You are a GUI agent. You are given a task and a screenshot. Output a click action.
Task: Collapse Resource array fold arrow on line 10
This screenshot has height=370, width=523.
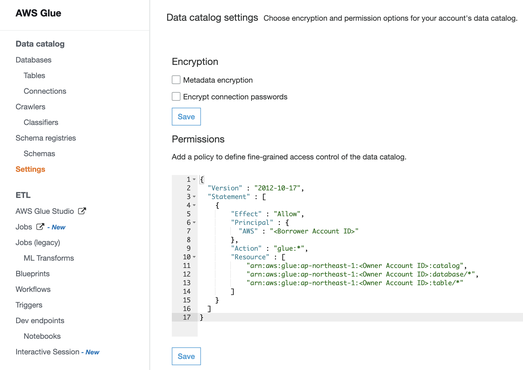194,257
